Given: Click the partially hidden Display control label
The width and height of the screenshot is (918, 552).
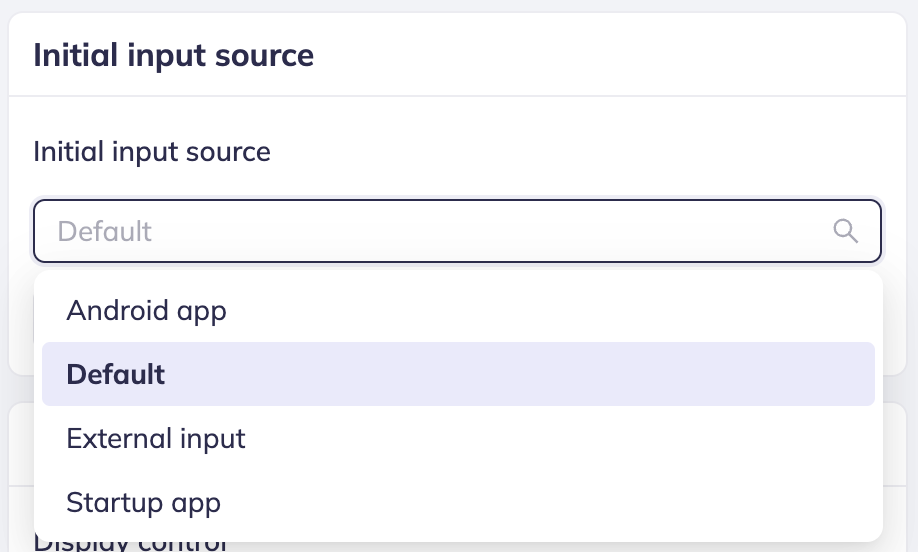Looking at the screenshot, I should pos(130,545).
